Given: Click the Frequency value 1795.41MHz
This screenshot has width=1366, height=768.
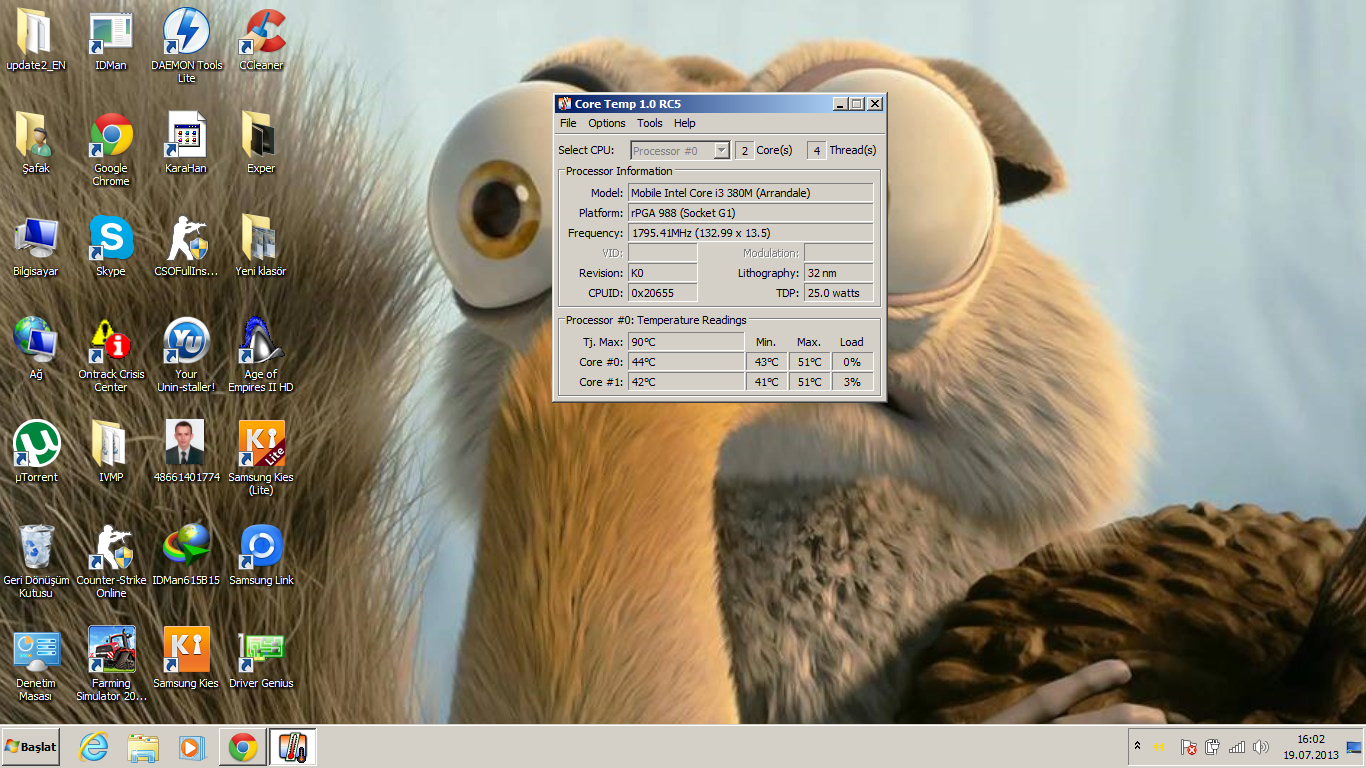Looking at the screenshot, I should tap(750, 233).
